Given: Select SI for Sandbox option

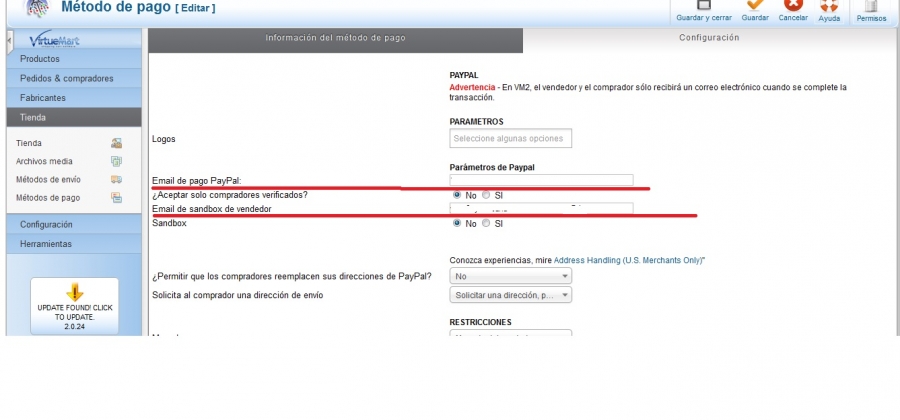Looking at the screenshot, I should pos(486,223).
